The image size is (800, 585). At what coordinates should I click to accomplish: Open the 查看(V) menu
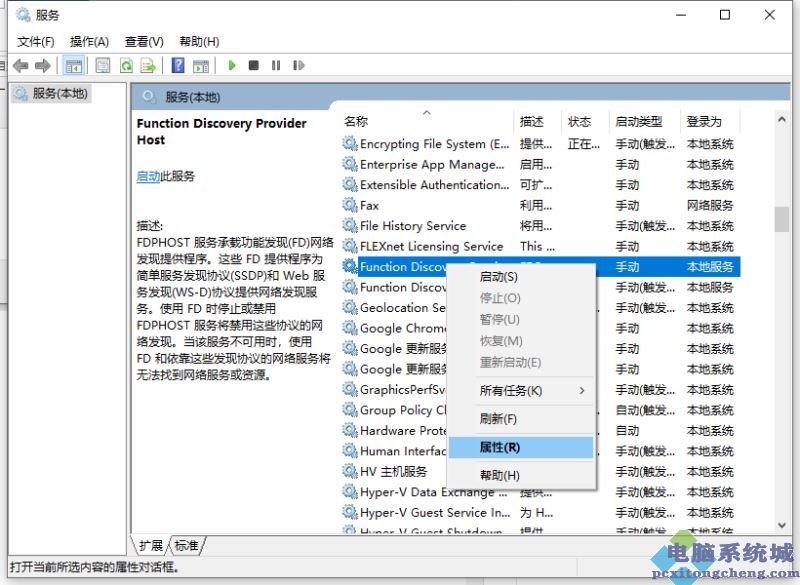click(x=144, y=41)
